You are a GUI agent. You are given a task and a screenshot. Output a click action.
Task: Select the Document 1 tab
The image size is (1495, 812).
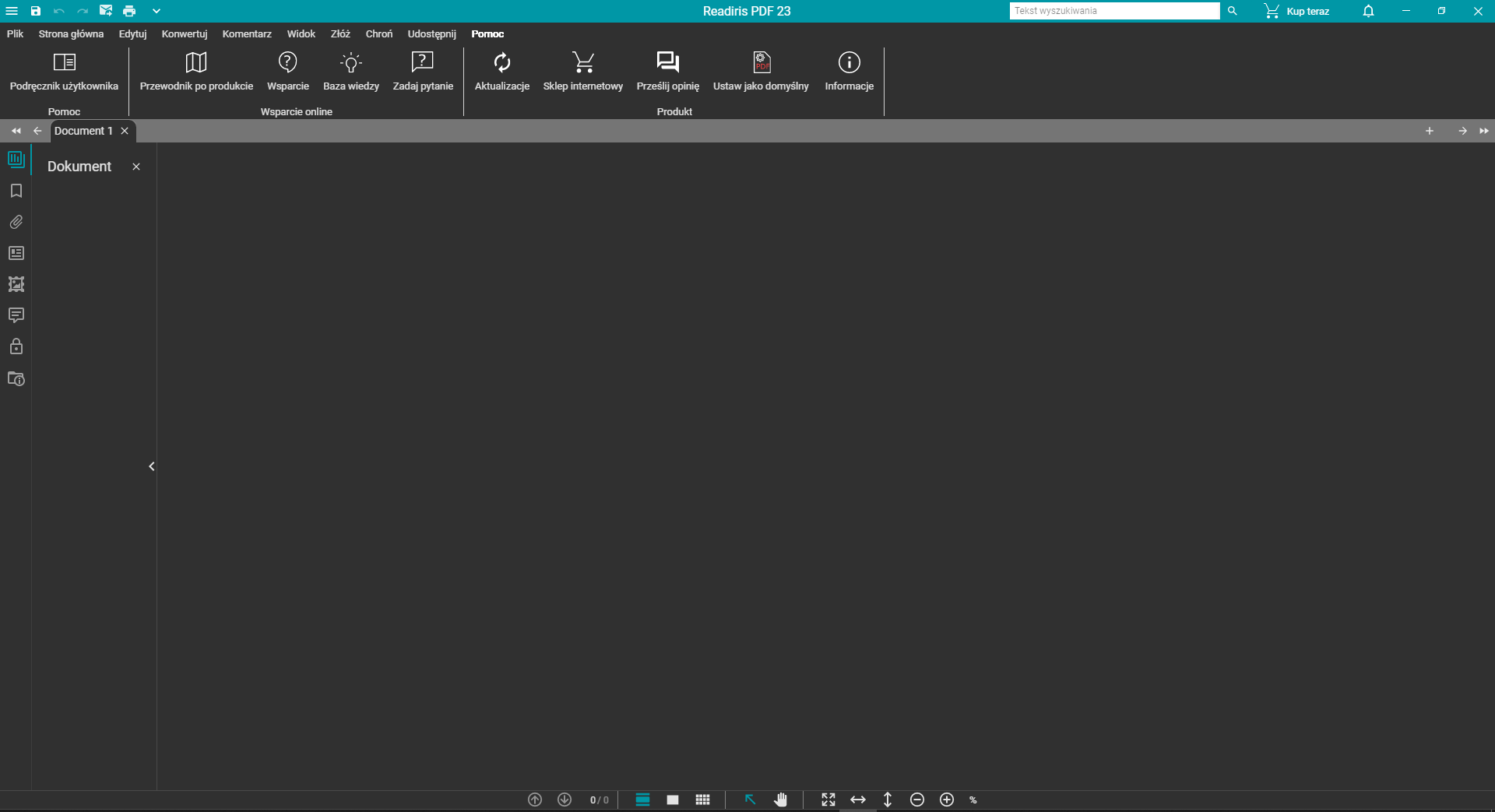[x=83, y=131]
